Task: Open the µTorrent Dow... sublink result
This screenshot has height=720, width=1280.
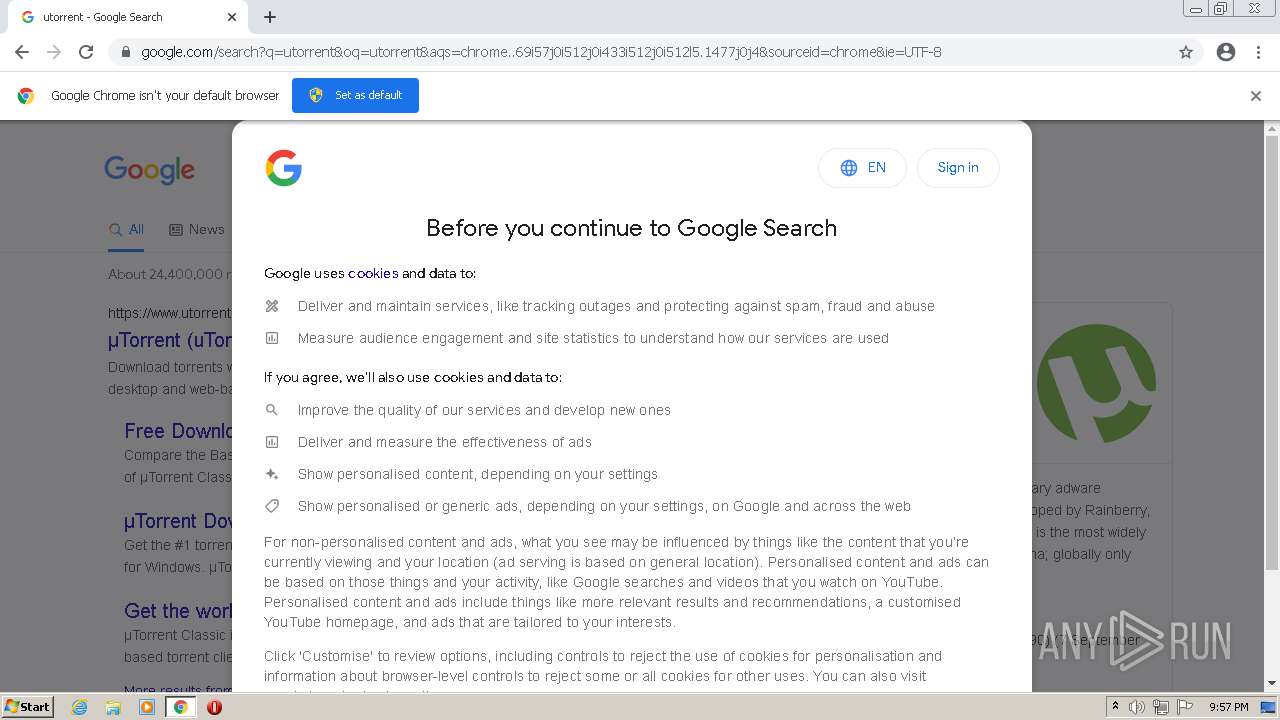Action: click(x=178, y=521)
